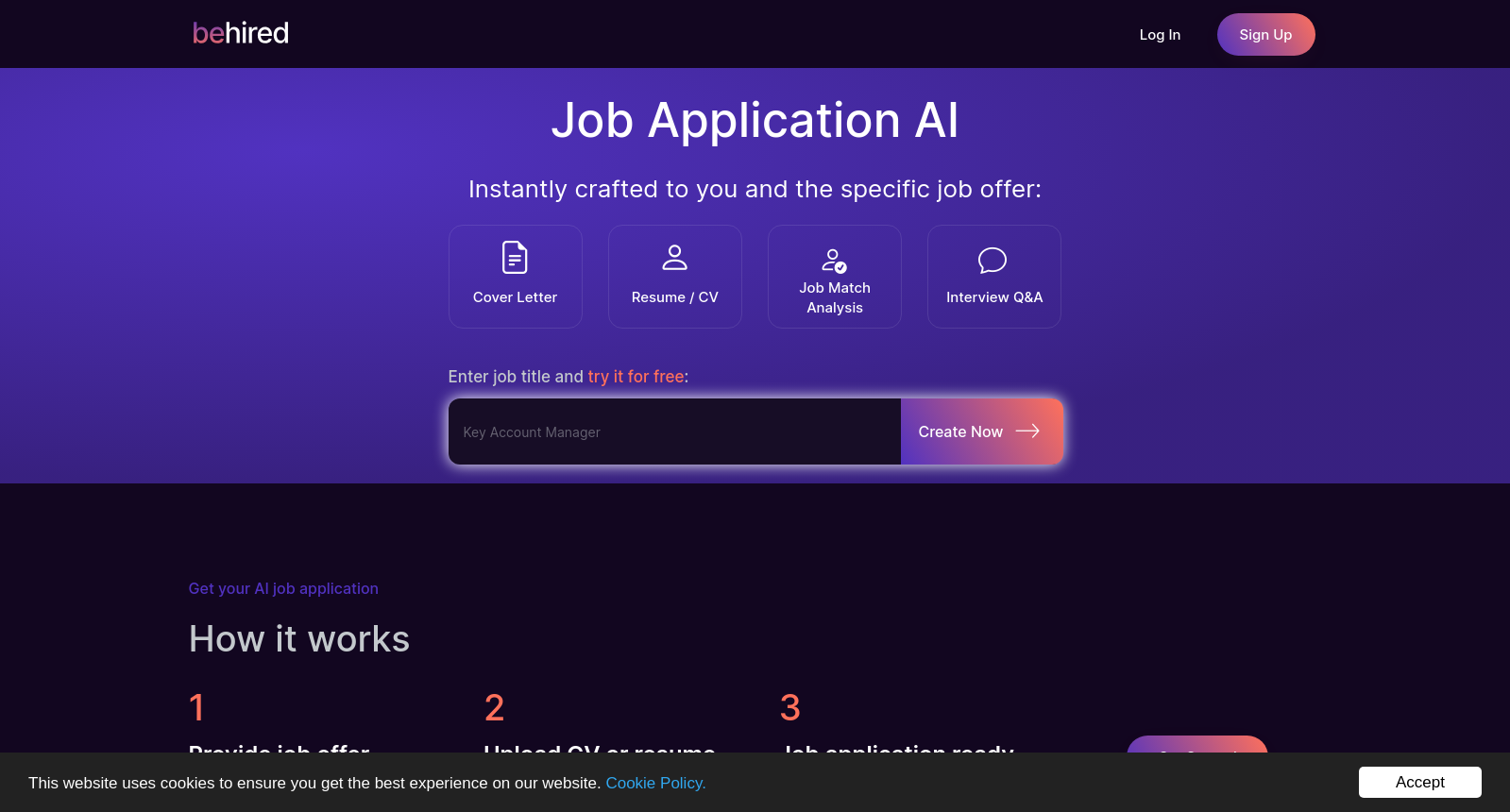
Task: Click the Job Match Analysis card label
Action: click(835, 297)
